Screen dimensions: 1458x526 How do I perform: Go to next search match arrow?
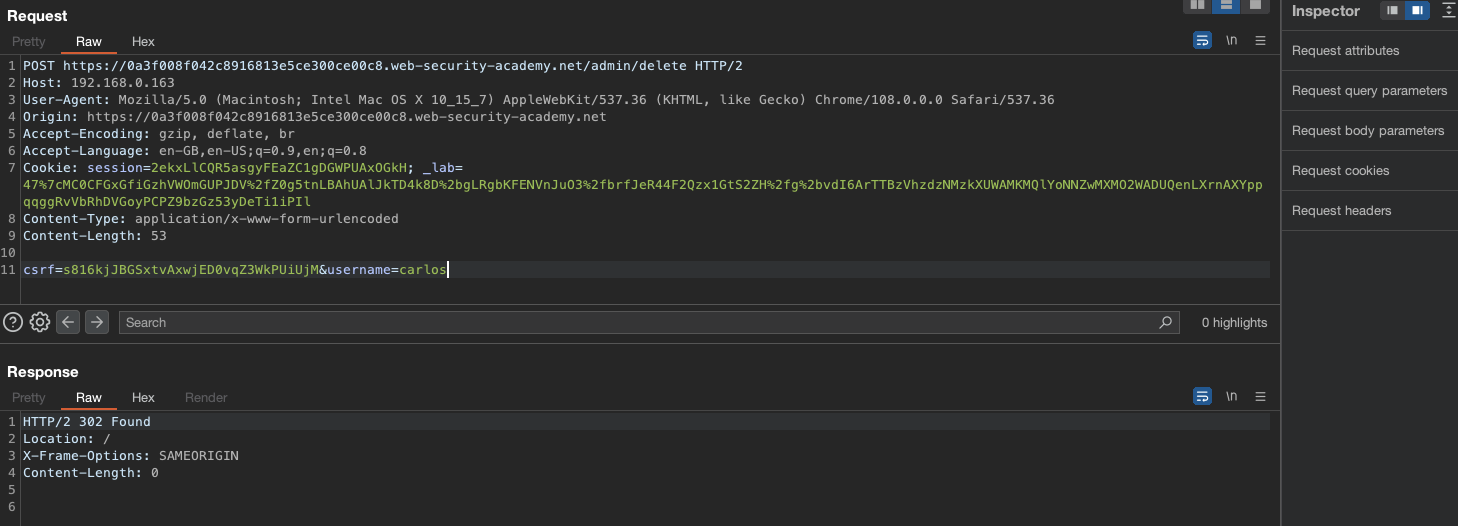(x=96, y=322)
